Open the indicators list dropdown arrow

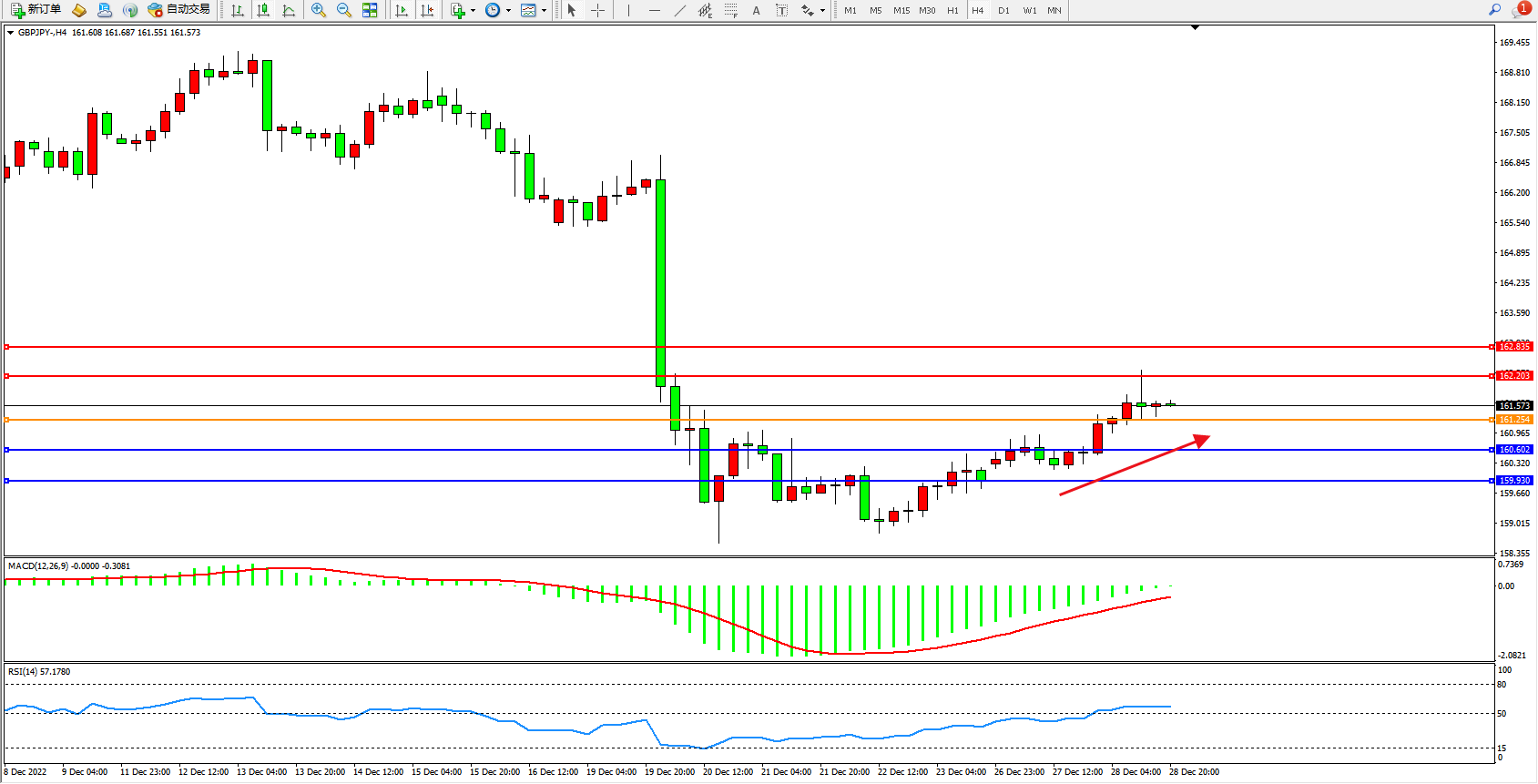[x=473, y=11]
